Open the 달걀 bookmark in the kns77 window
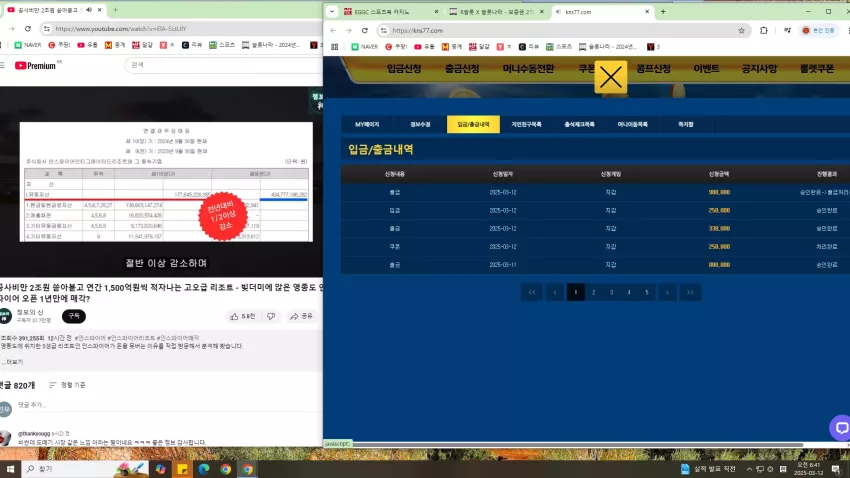850x478 pixels. point(479,47)
